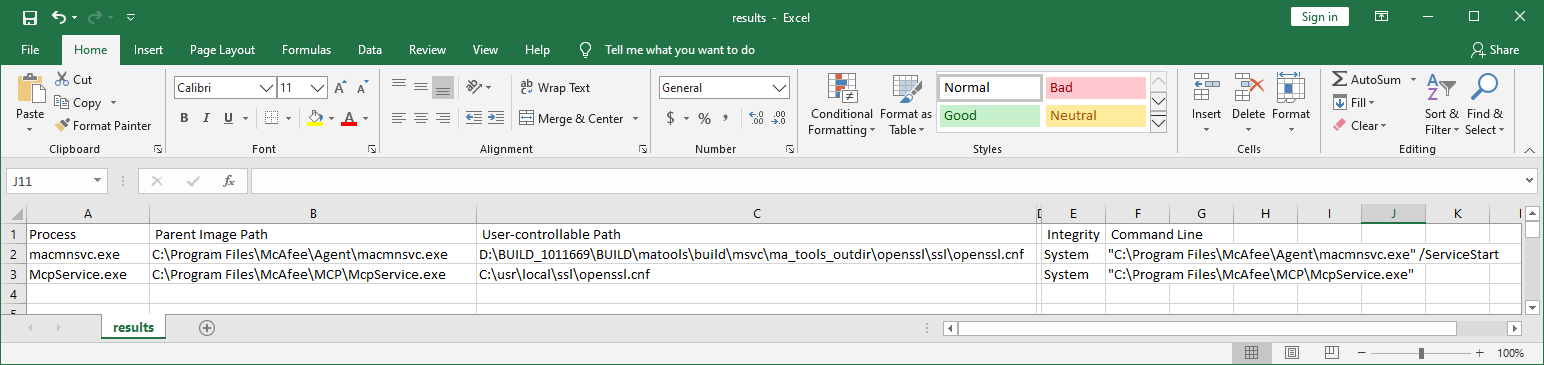The height and width of the screenshot is (365, 1544).
Task: Toggle Wrap Text for the cell
Action: coord(556,88)
